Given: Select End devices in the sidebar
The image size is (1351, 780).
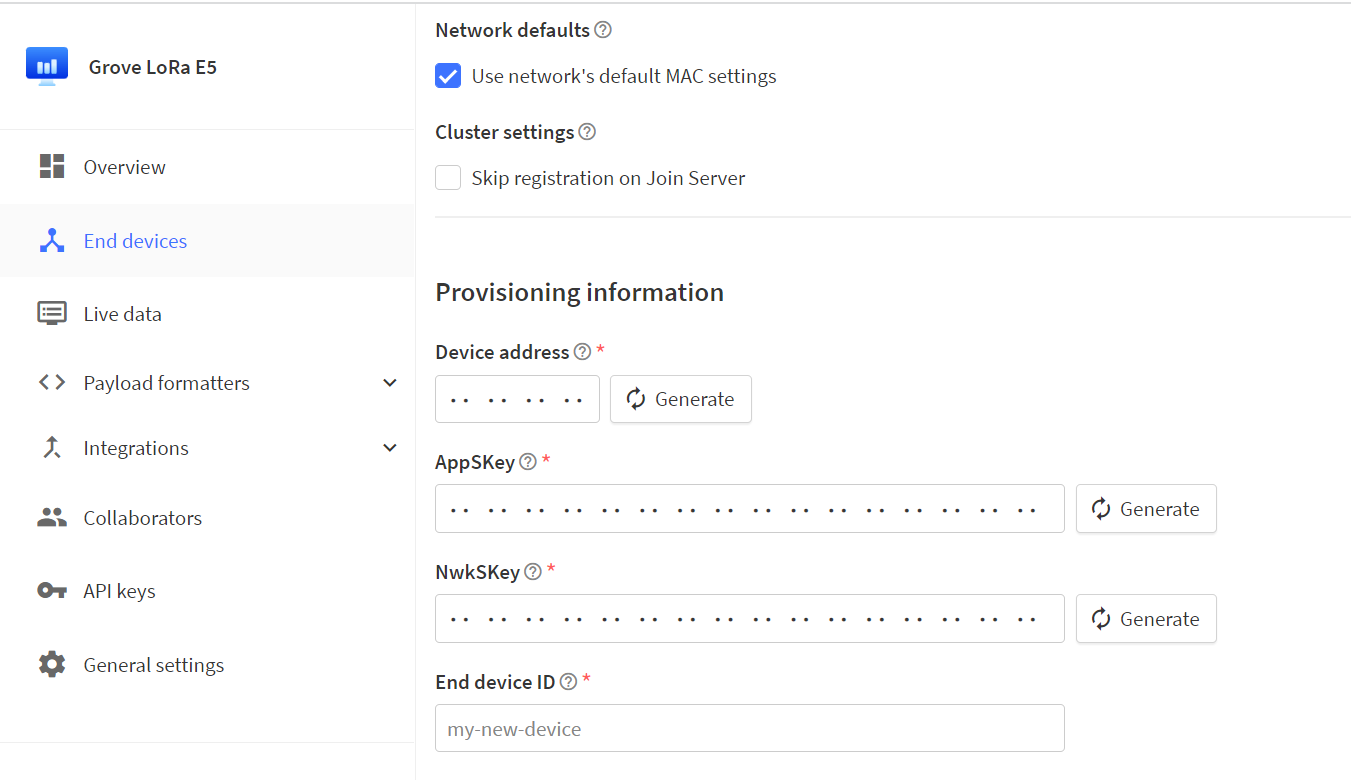Looking at the screenshot, I should click(135, 240).
